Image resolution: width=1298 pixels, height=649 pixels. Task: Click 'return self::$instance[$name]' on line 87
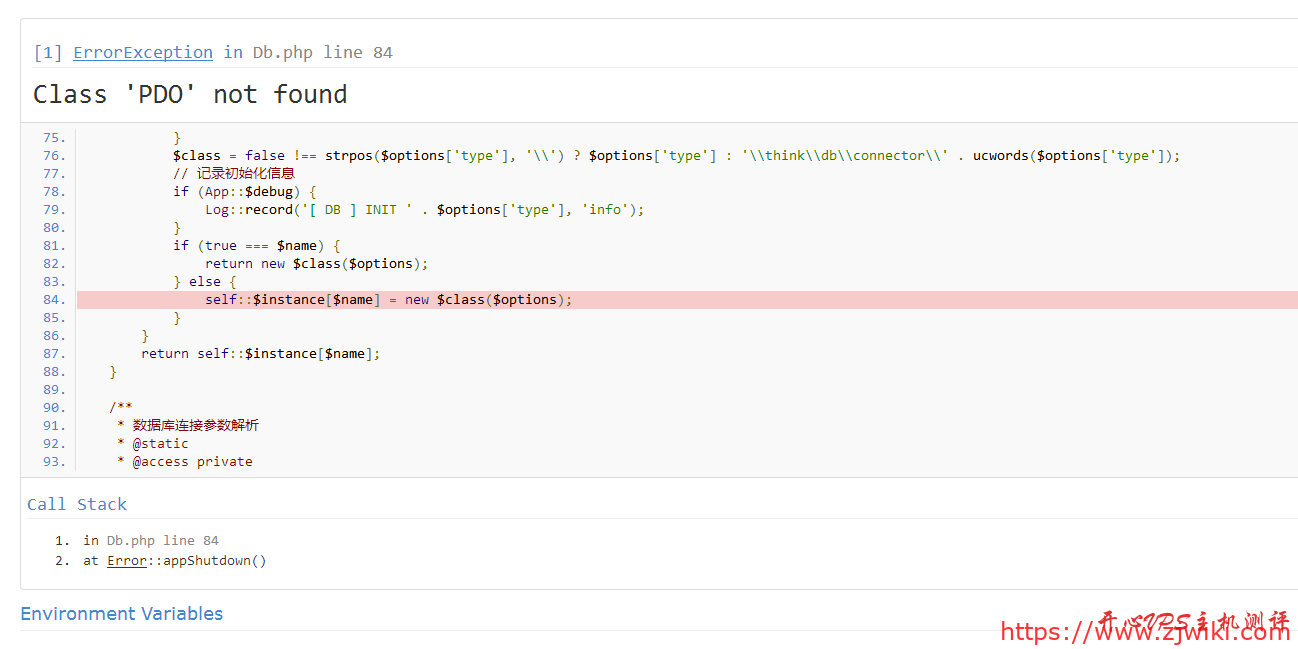pos(260,354)
